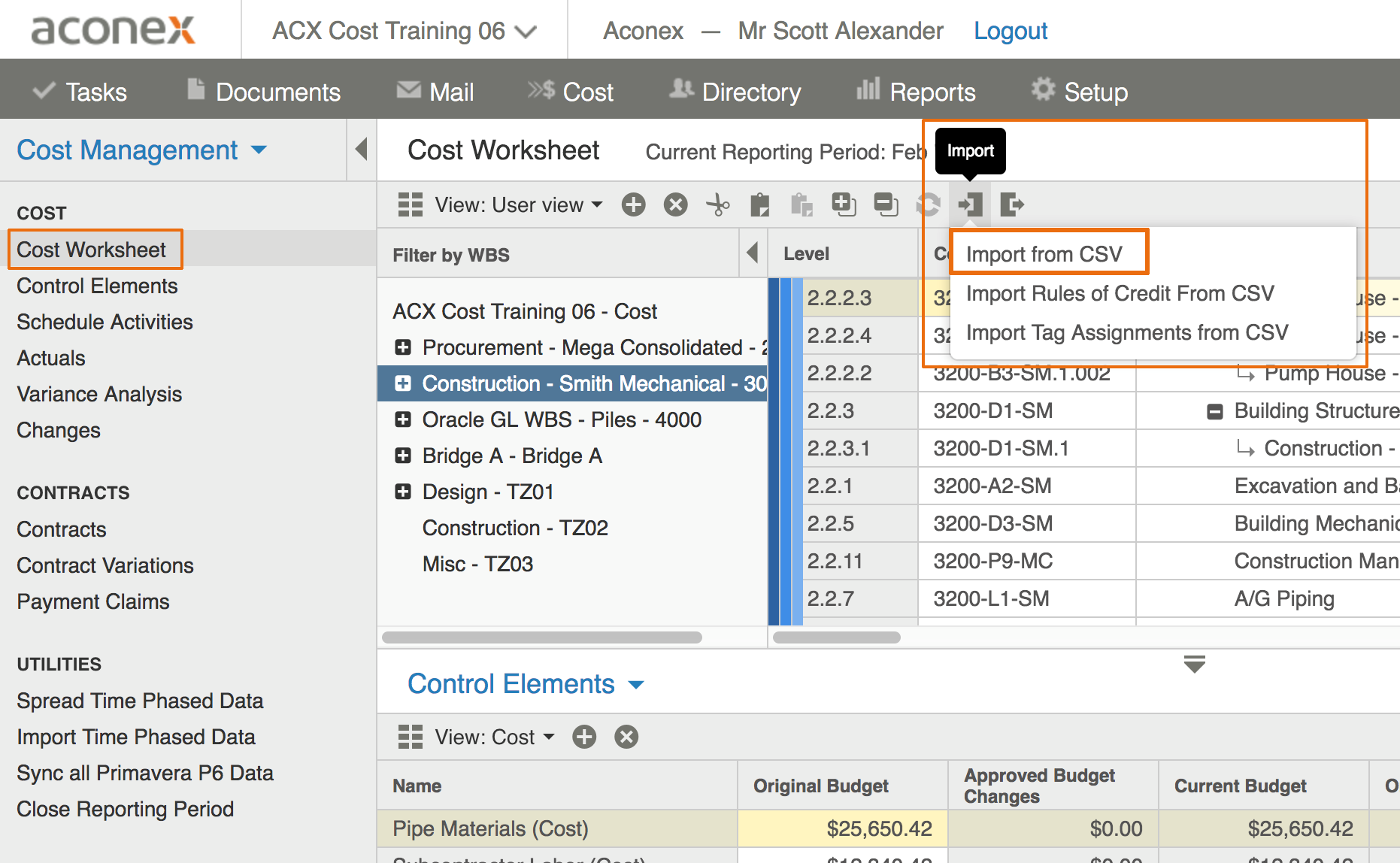Collapse the Filter by WBS panel arrow
Image resolution: width=1400 pixels, height=863 pixels.
752,253
